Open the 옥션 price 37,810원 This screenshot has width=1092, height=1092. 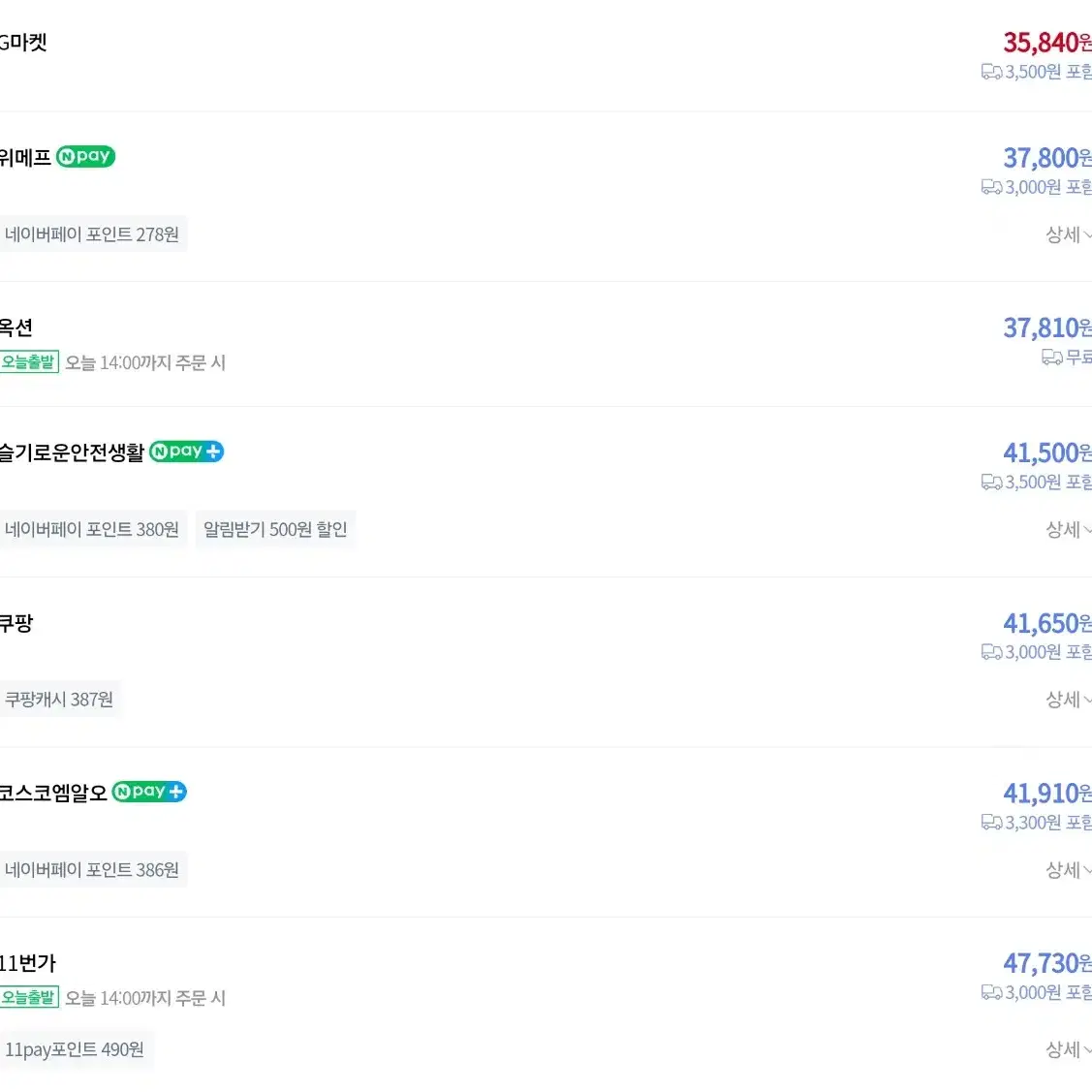coord(1047,328)
